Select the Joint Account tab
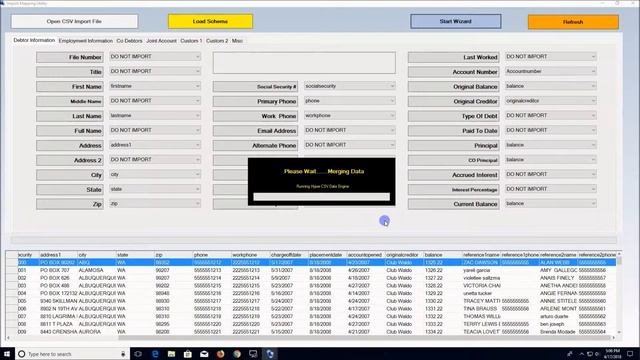This screenshot has width=640, height=360. click(x=161, y=41)
